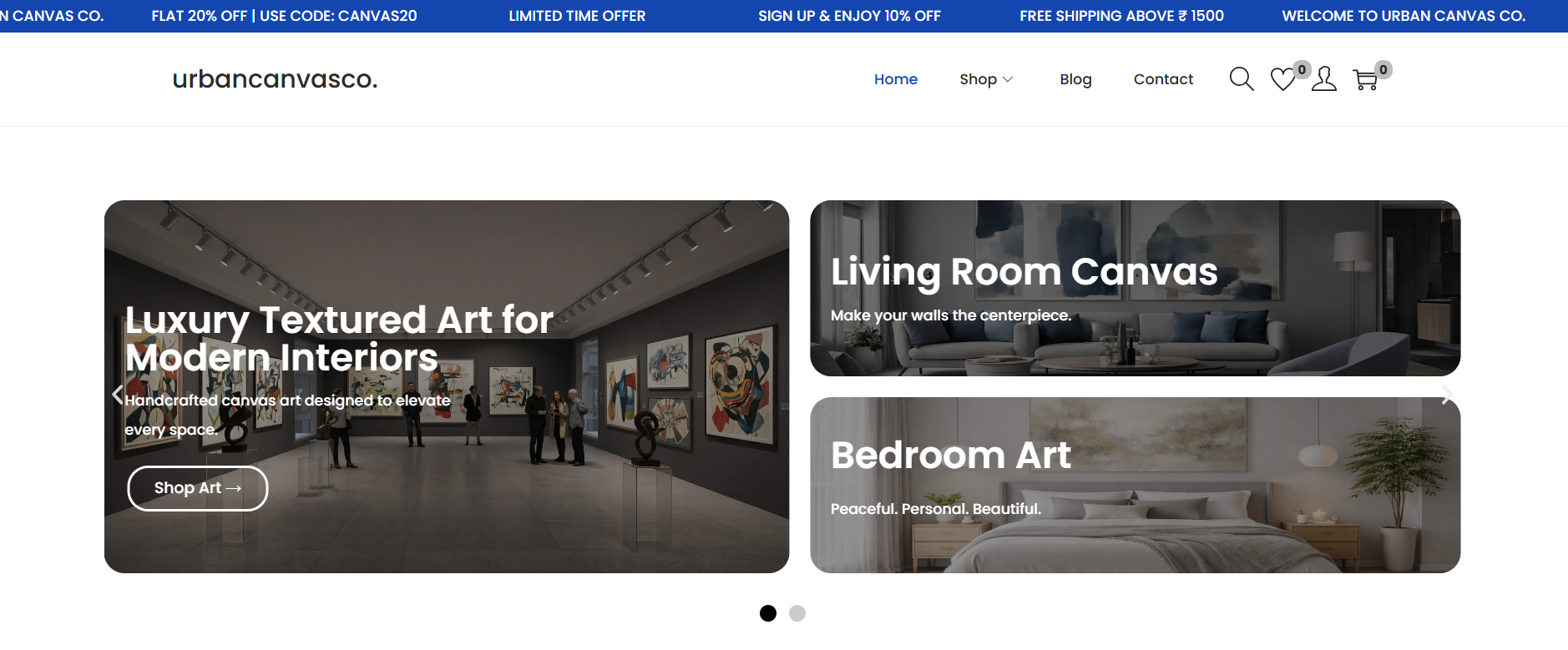
Task: Click the Luxury Textured Art hero banner
Action: tap(447, 386)
